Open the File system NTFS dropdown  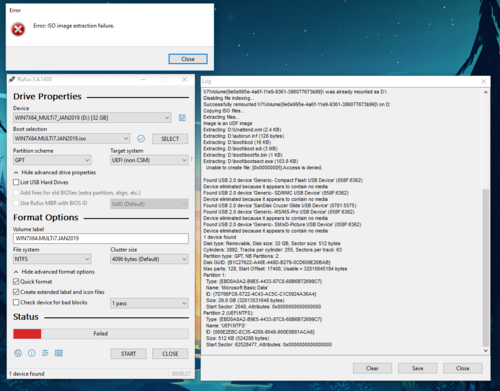pyautogui.click(x=52, y=259)
